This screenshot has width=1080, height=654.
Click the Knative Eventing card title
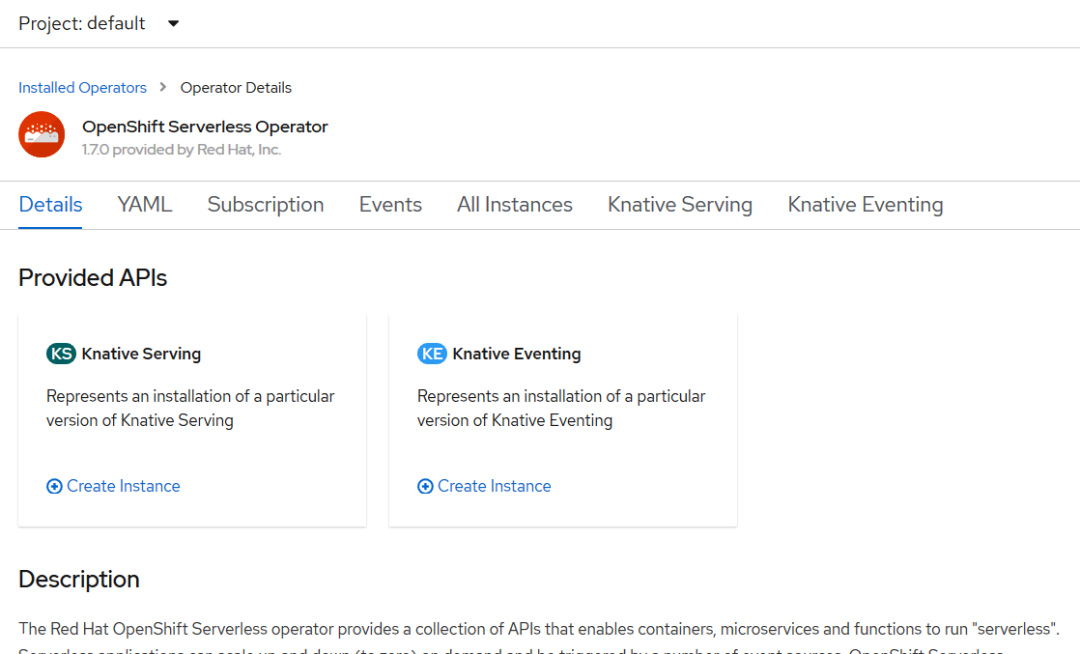(517, 354)
